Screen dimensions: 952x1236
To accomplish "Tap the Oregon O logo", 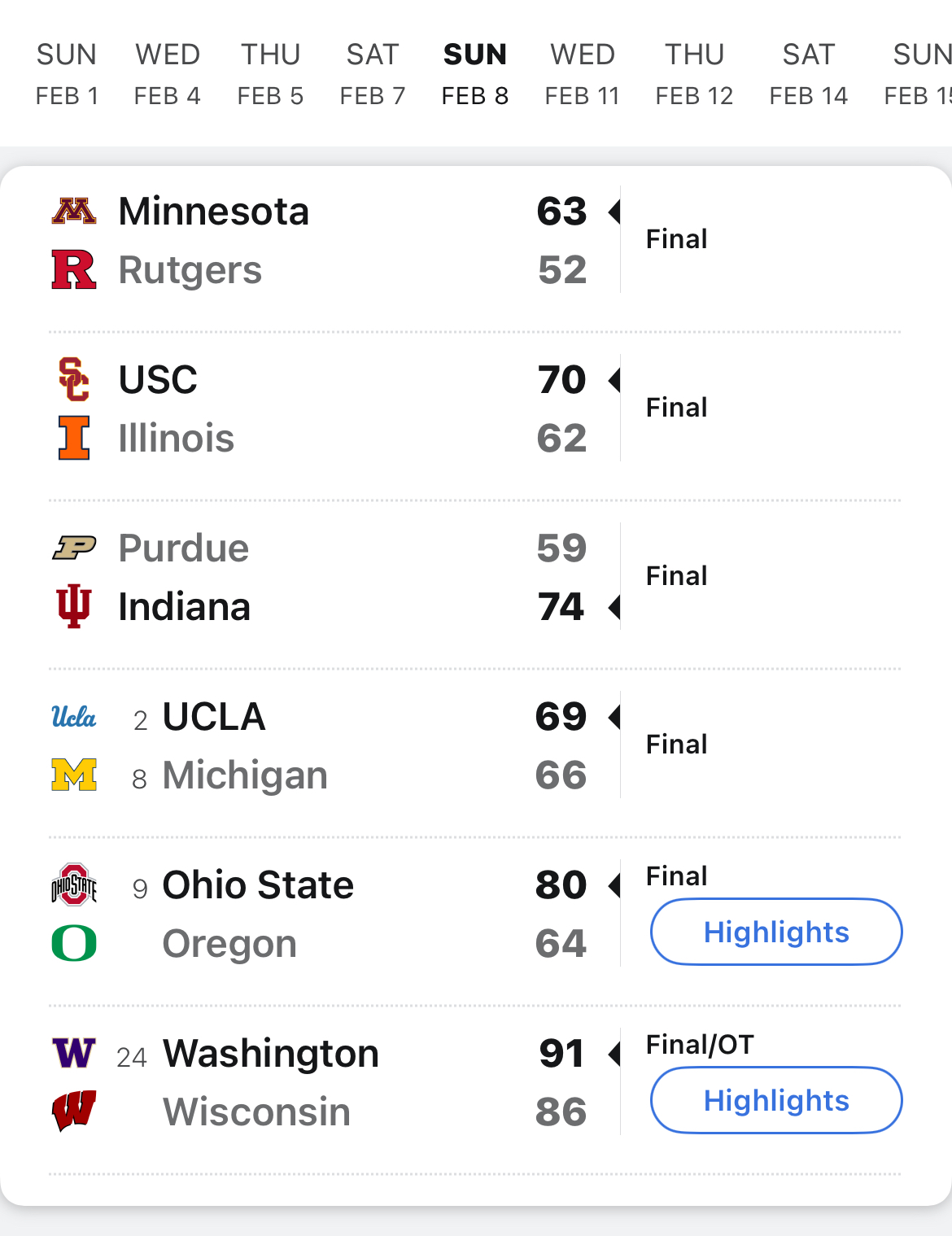I will click(x=74, y=944).
